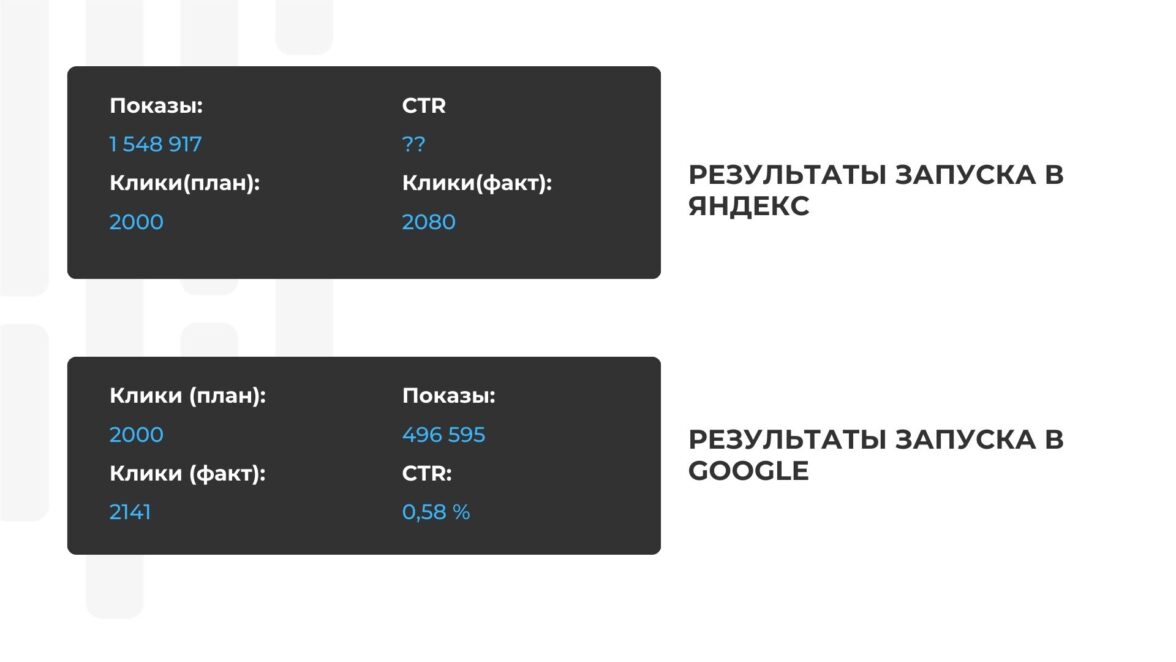Select the actual clicks value 2080

428,222
